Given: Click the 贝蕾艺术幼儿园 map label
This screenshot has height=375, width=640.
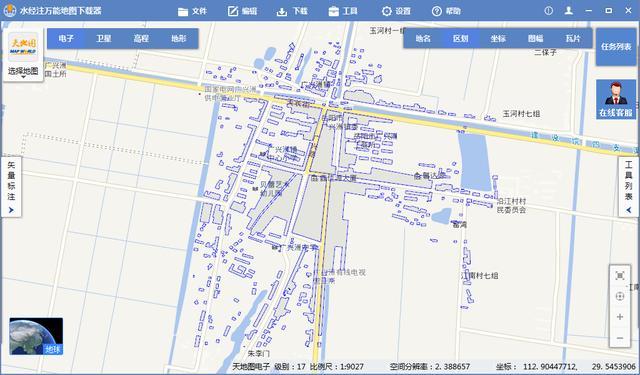Looking at the screenshot, I should (274, 189).
